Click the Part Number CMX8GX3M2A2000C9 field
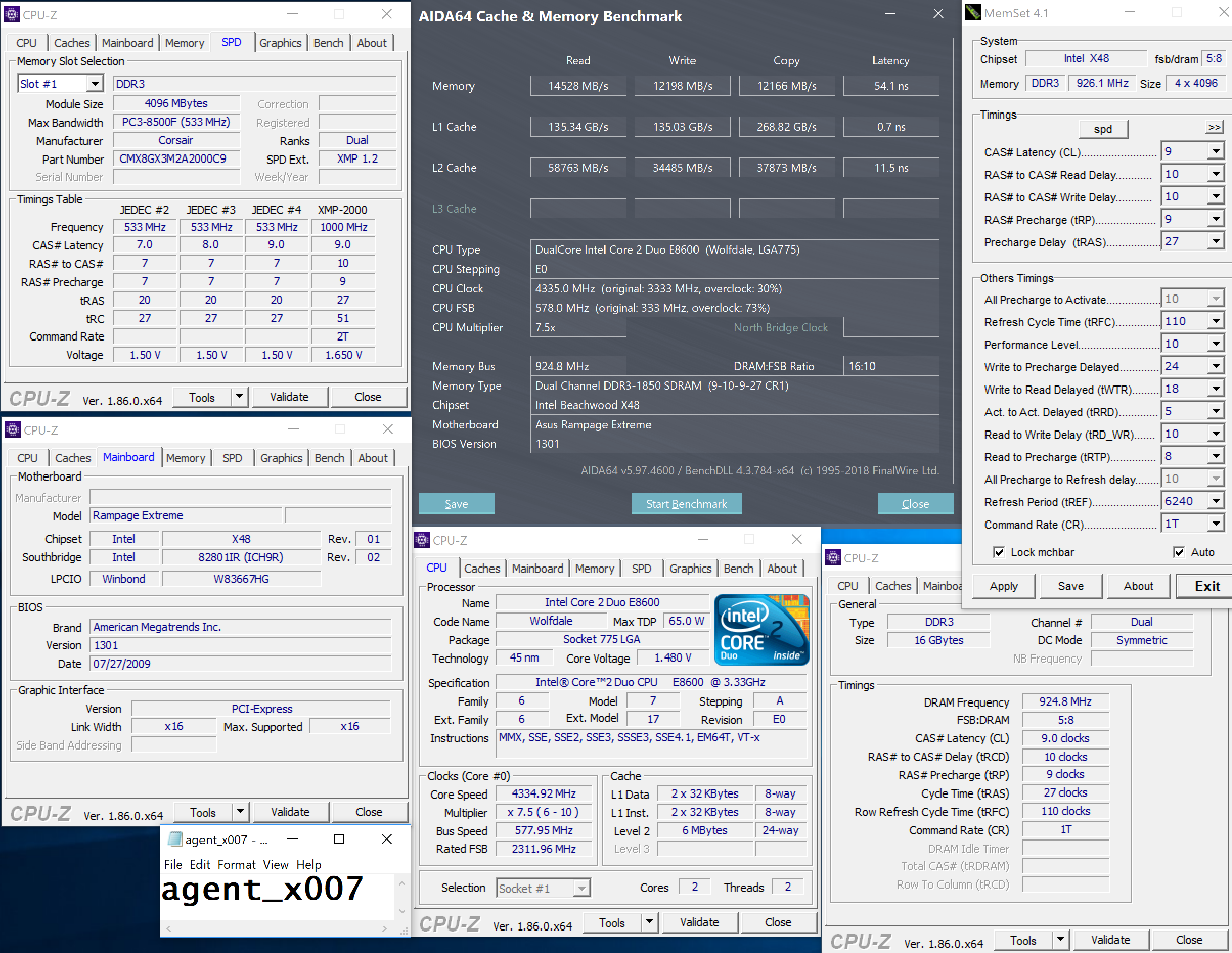 pos(176,158)
